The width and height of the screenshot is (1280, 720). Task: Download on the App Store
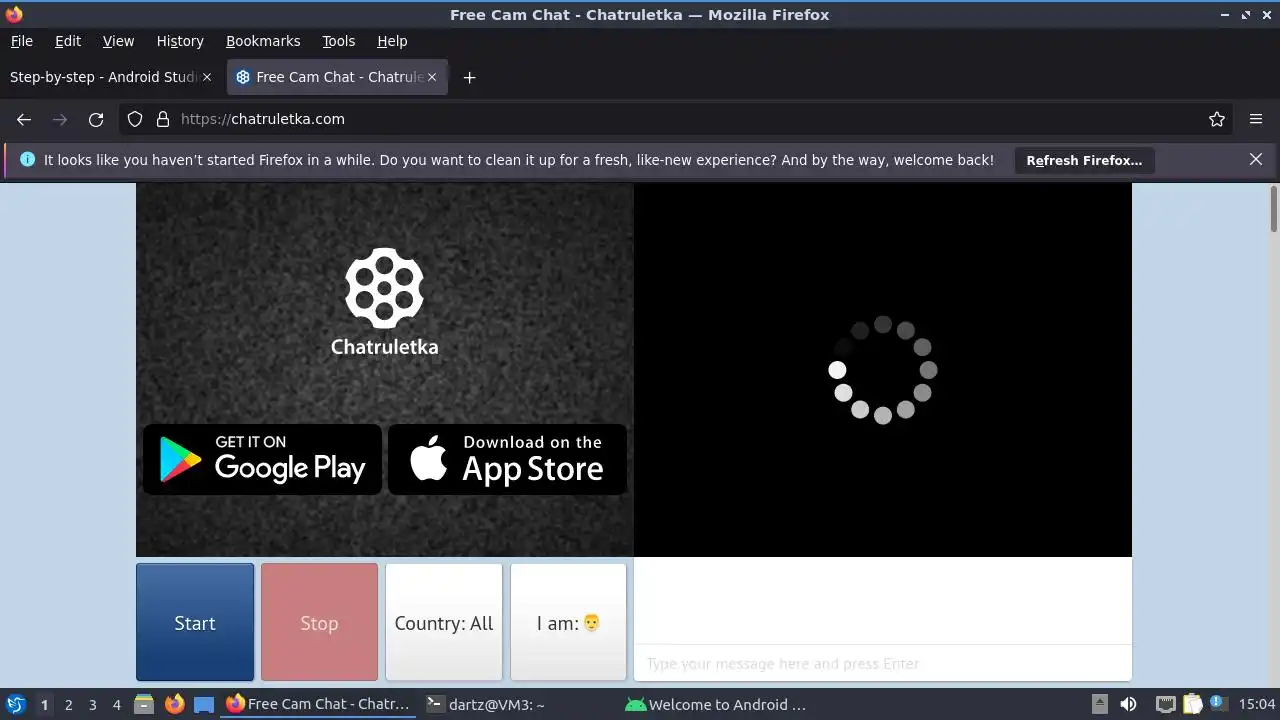pyautogui.click(x=507, y=459)
